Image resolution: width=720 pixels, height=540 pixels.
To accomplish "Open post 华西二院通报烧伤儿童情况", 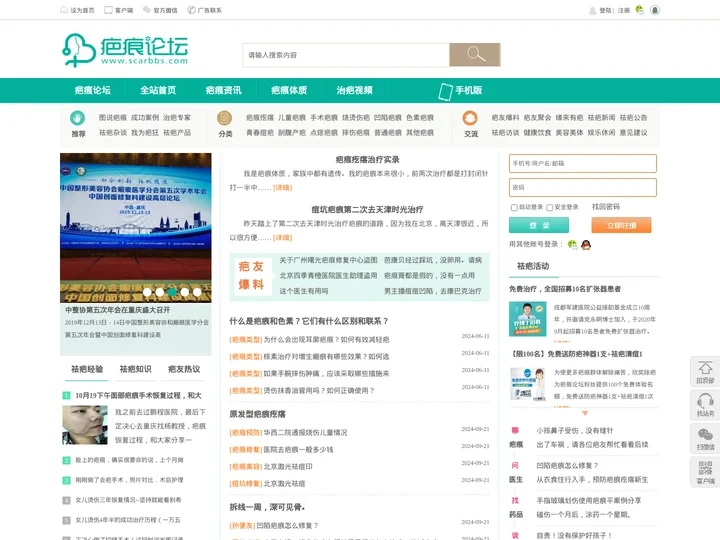I will (x=305, y=433).
